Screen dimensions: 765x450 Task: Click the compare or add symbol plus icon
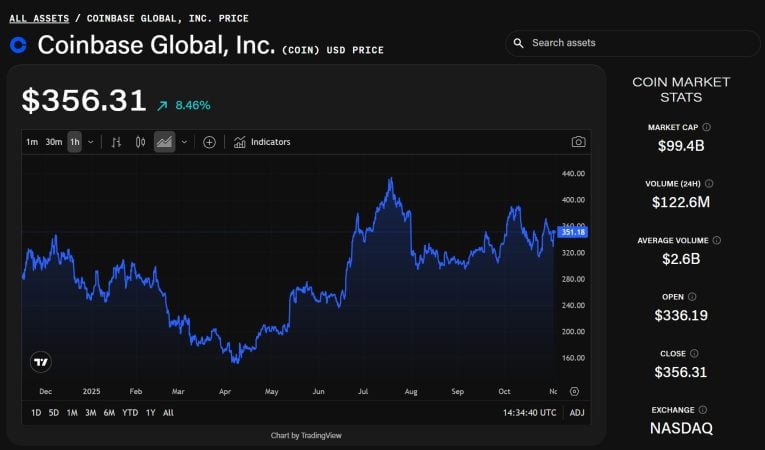(x=209, y=142)
